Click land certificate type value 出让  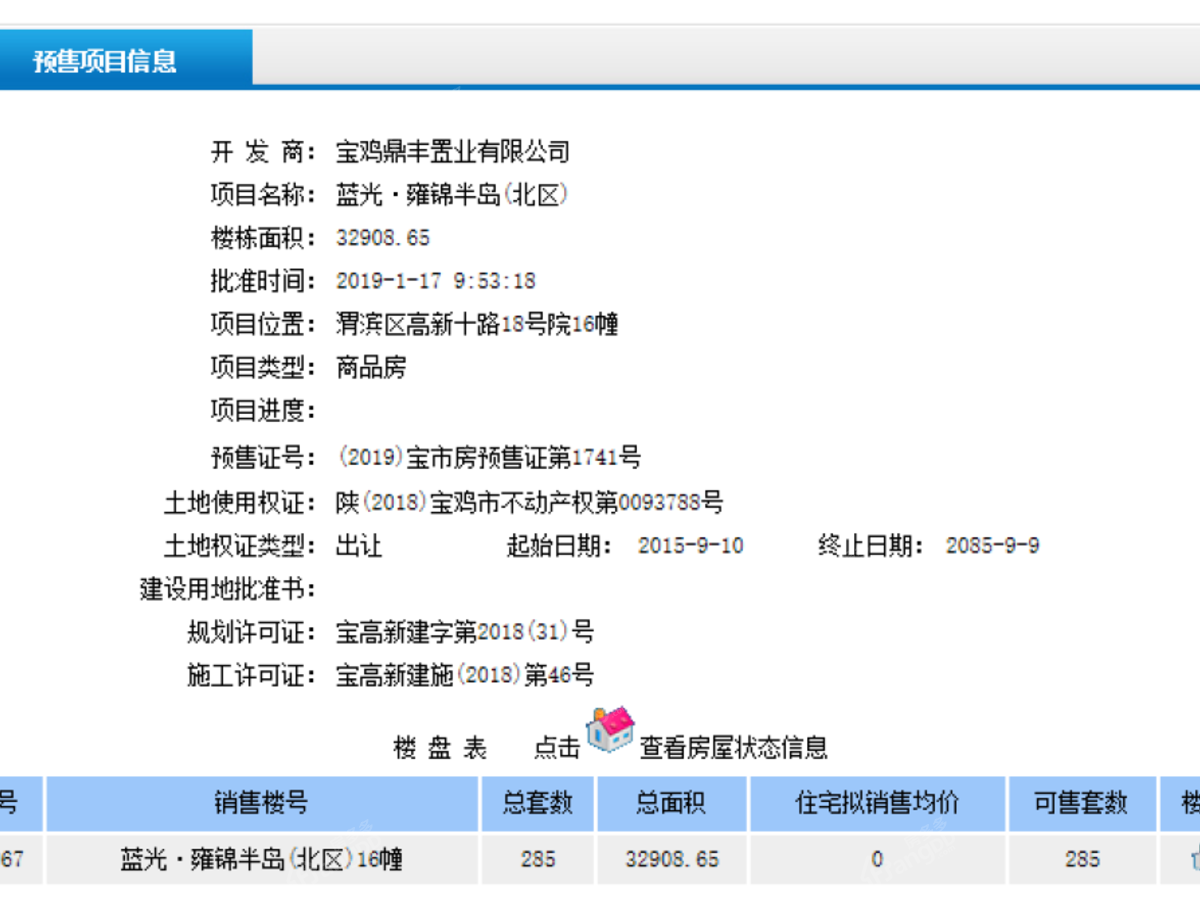pyautogui.click(x=359, y=546)
